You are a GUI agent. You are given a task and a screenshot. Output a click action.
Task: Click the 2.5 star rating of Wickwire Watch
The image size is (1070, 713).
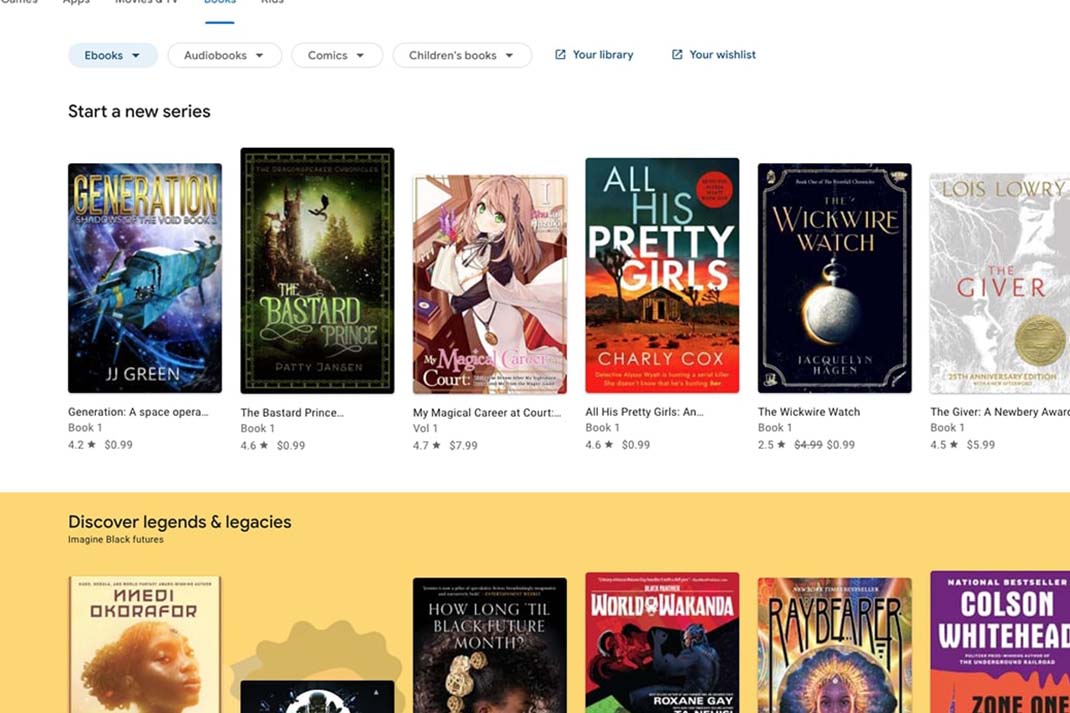point(772,444)
